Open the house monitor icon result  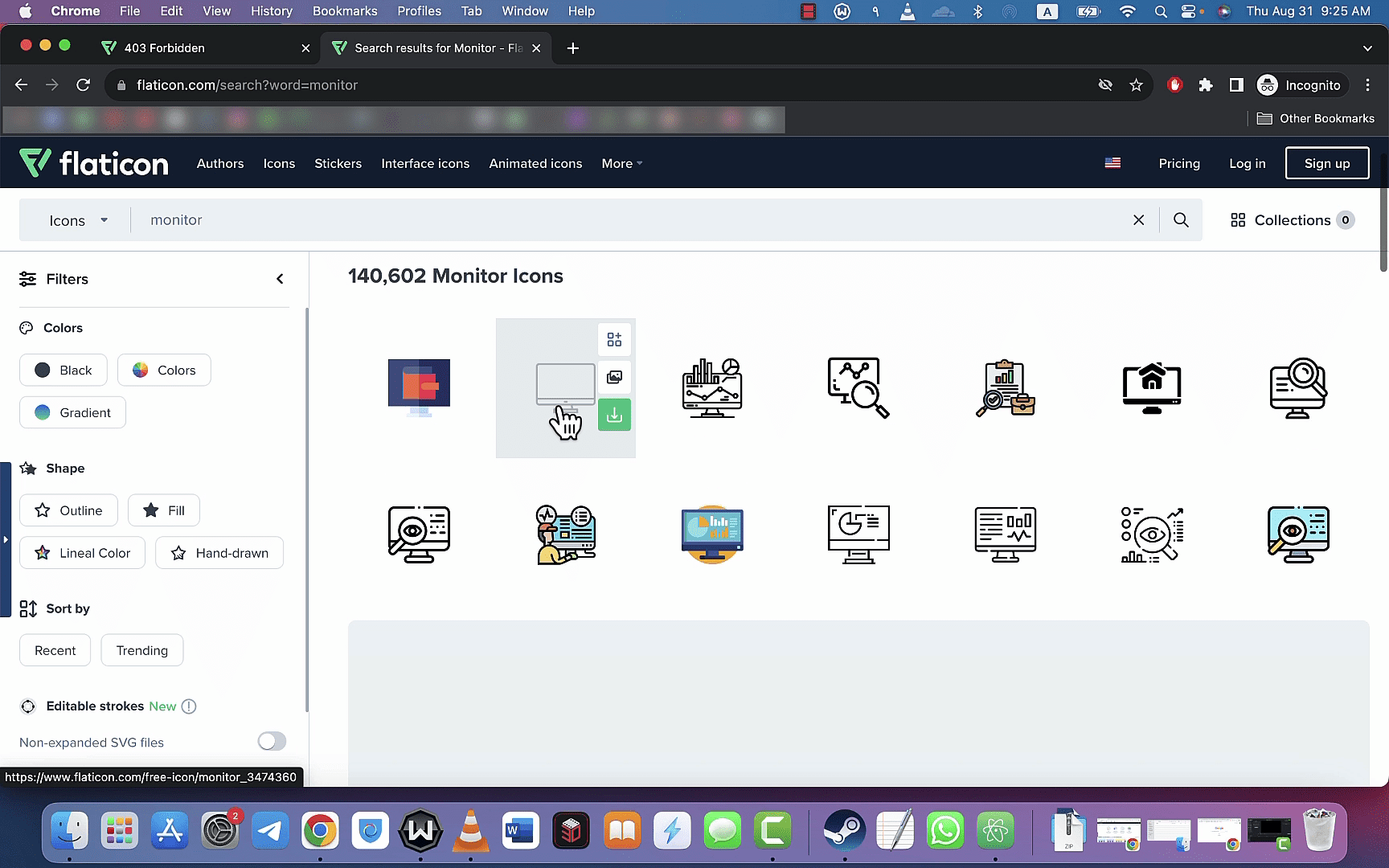[x=1152, y=388]
